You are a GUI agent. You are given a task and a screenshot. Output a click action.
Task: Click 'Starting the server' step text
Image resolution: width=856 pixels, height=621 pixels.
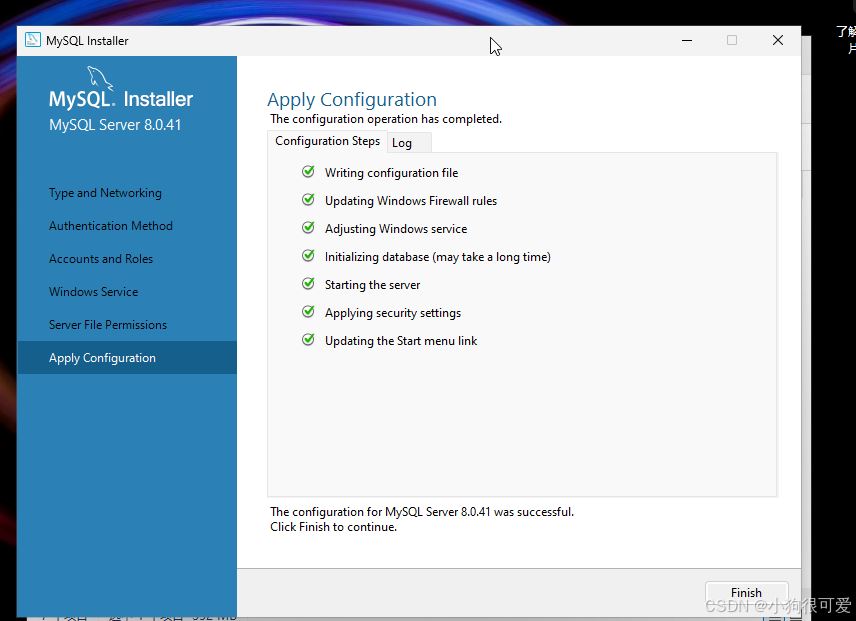point(372,285)
